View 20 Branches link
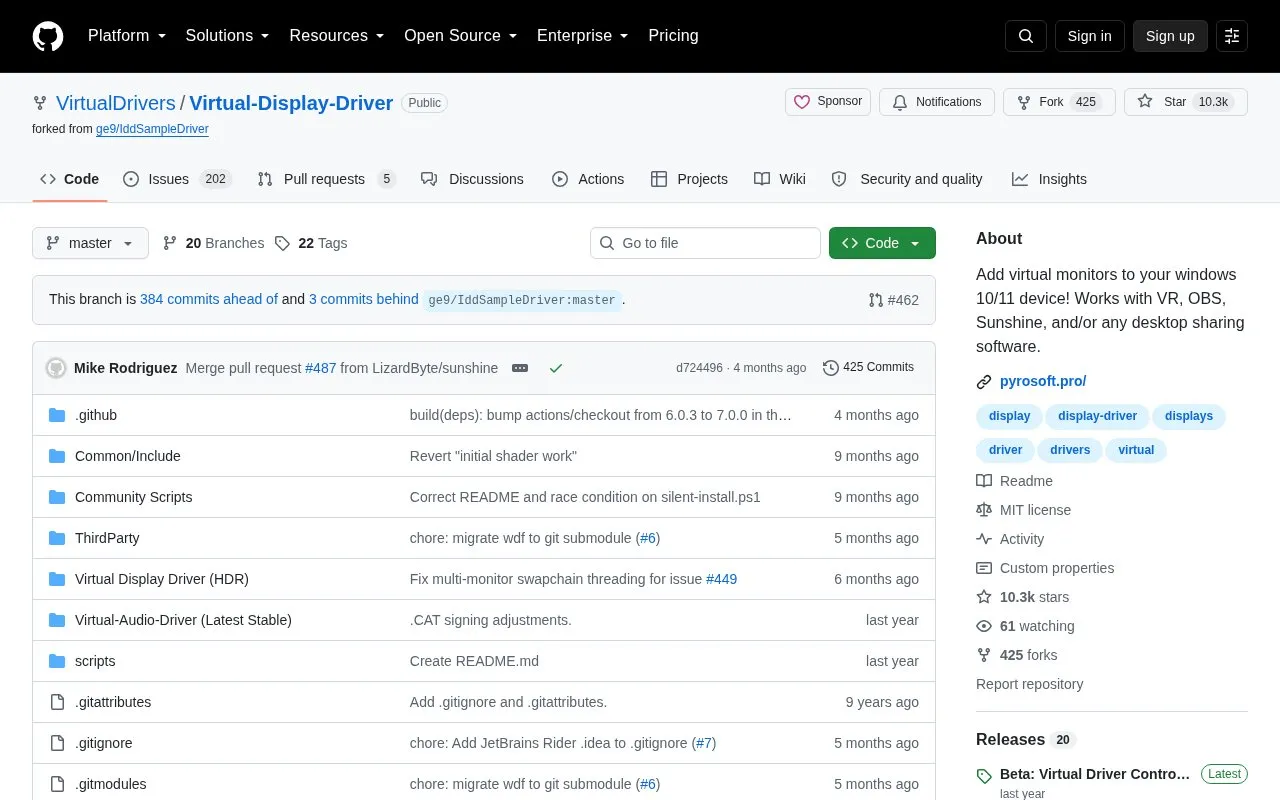1280x800 pixels. click(213, 243)
